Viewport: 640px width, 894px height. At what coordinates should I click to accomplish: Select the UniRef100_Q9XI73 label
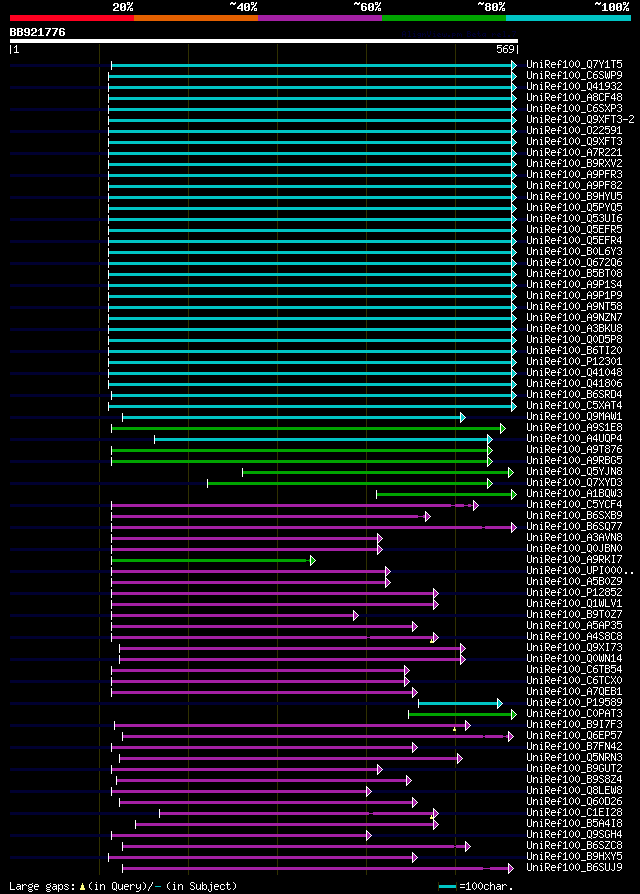[x=574, y=648]
